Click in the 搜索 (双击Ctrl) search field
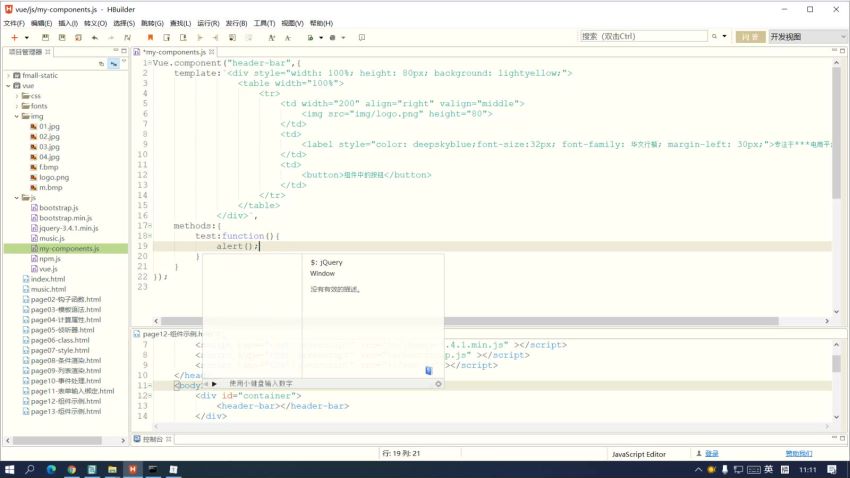 [x=643, y=36]
